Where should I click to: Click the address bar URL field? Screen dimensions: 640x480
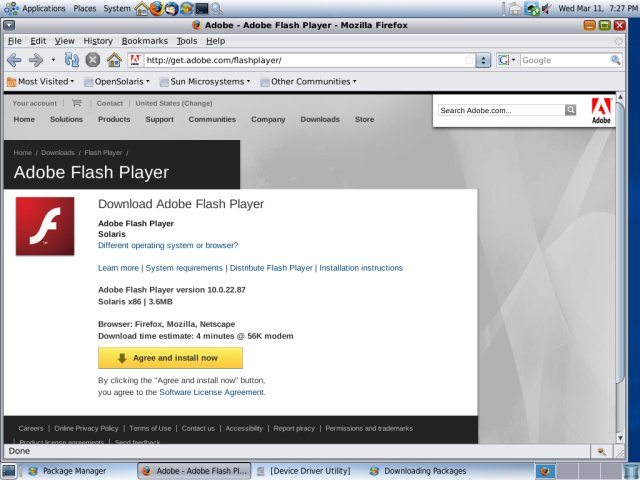point(304,60)
